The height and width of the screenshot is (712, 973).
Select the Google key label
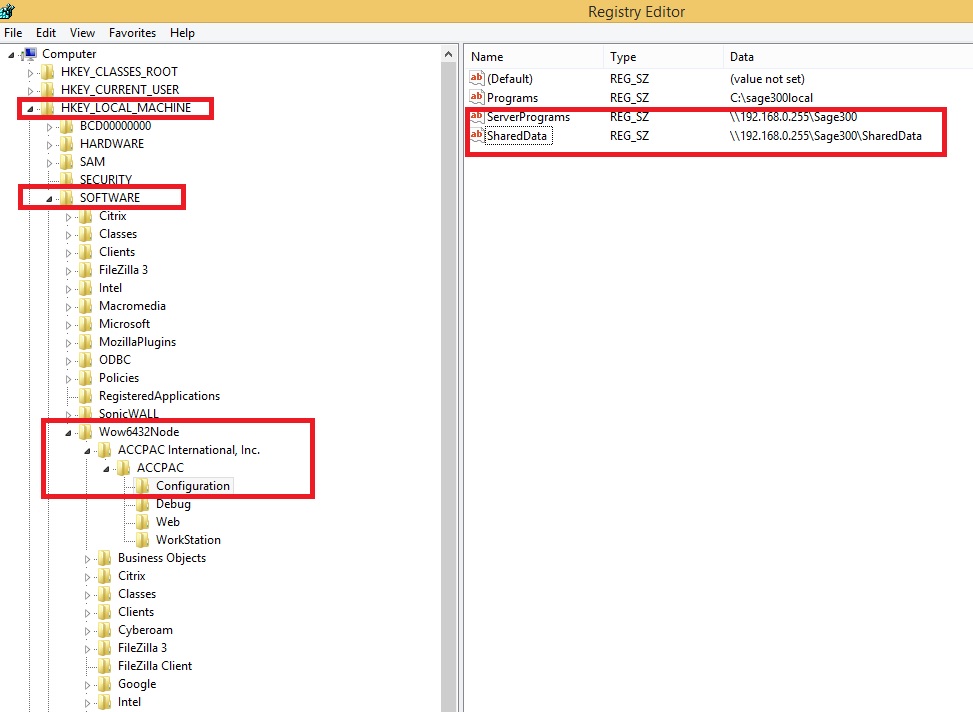[x=137, y=684]
